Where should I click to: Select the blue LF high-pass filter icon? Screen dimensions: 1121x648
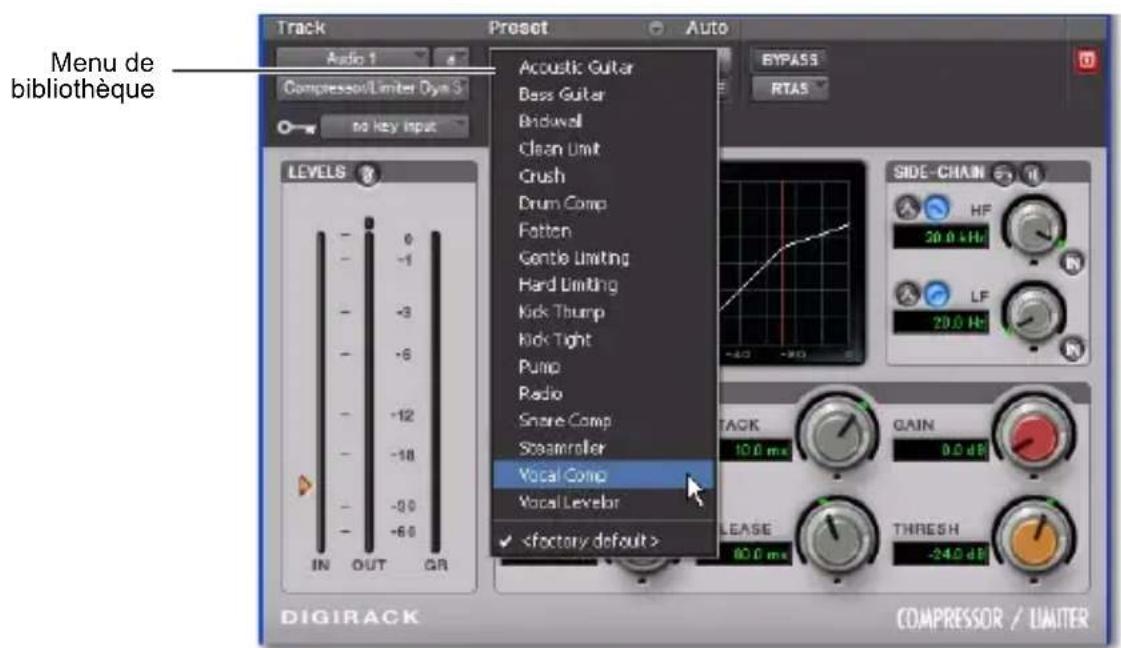[x=937, y=294]
